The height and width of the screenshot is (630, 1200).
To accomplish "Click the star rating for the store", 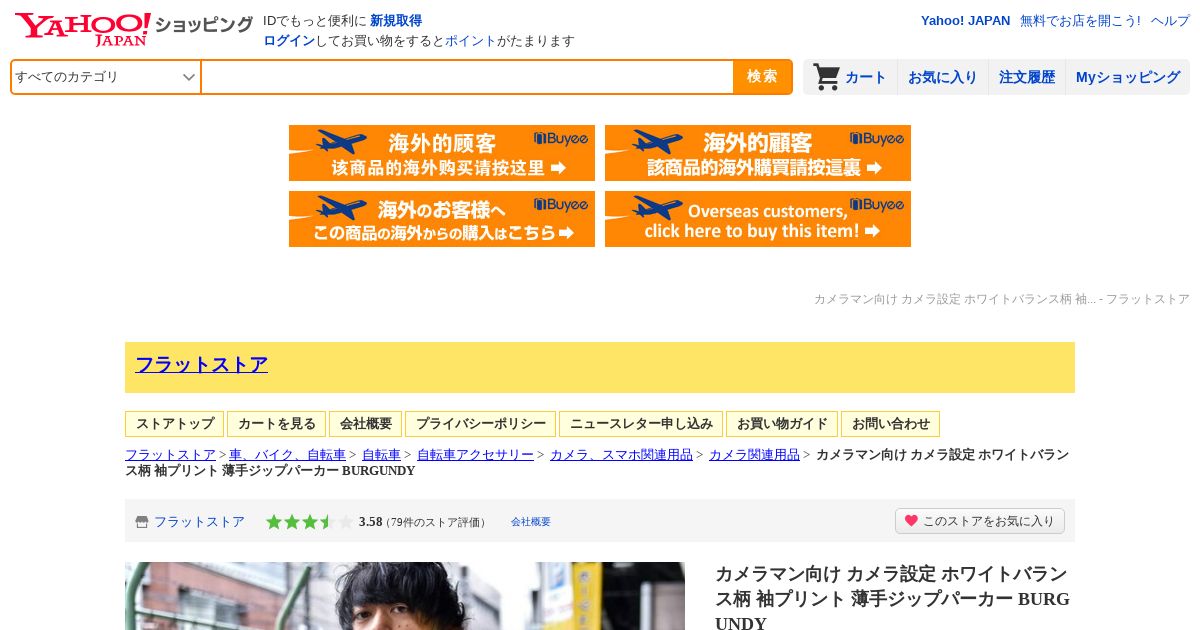I will point(309,521).
